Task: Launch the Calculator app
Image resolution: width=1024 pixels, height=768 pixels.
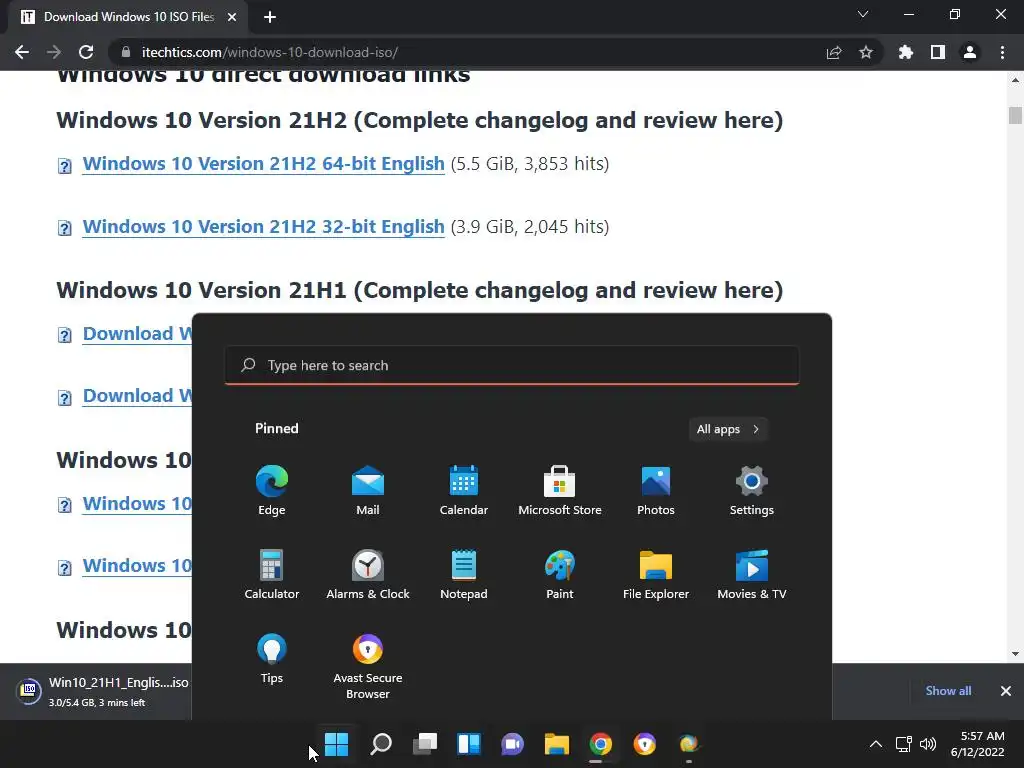Action: coord(272,575)
